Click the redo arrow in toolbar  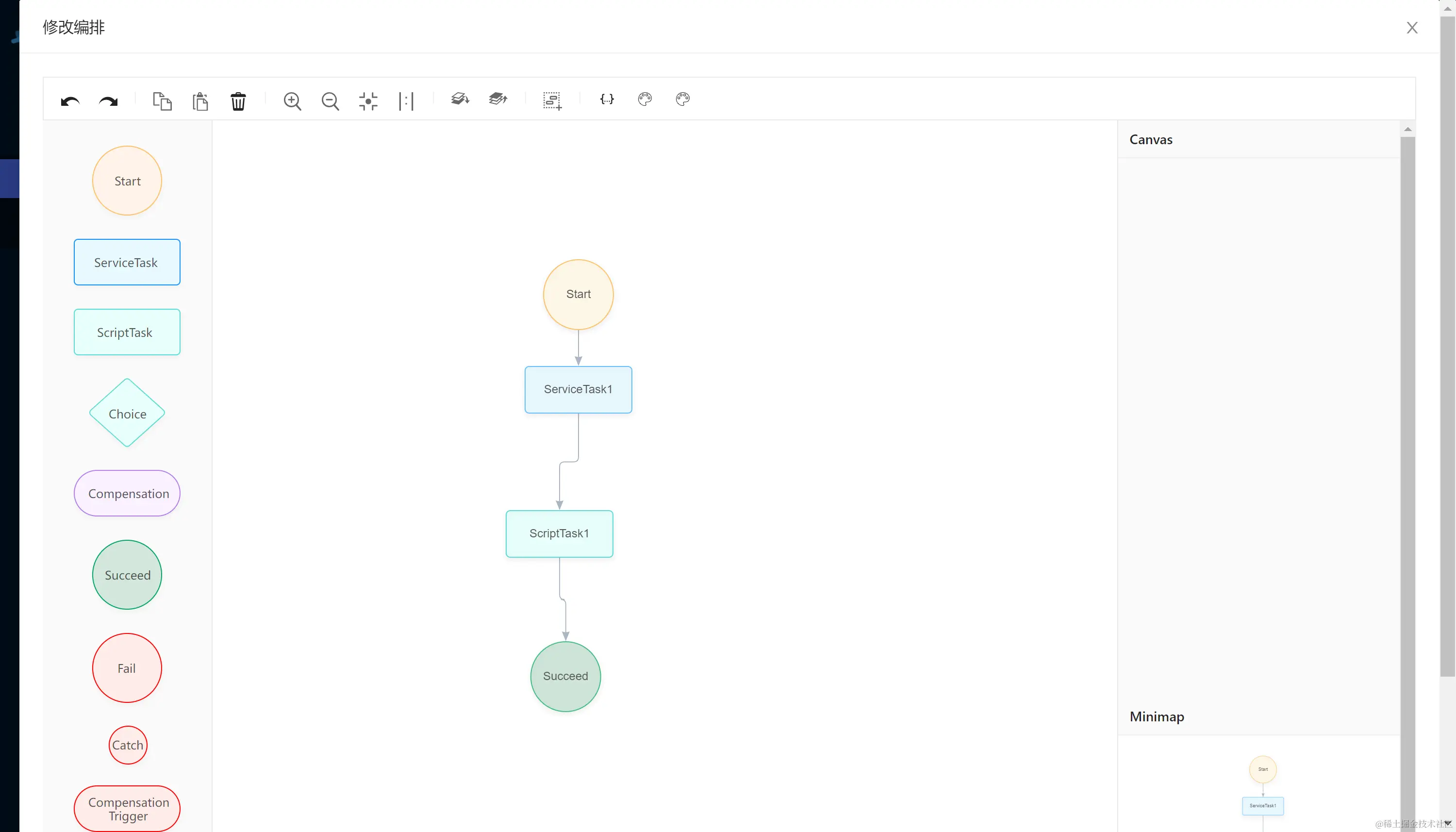coord(108,101)
